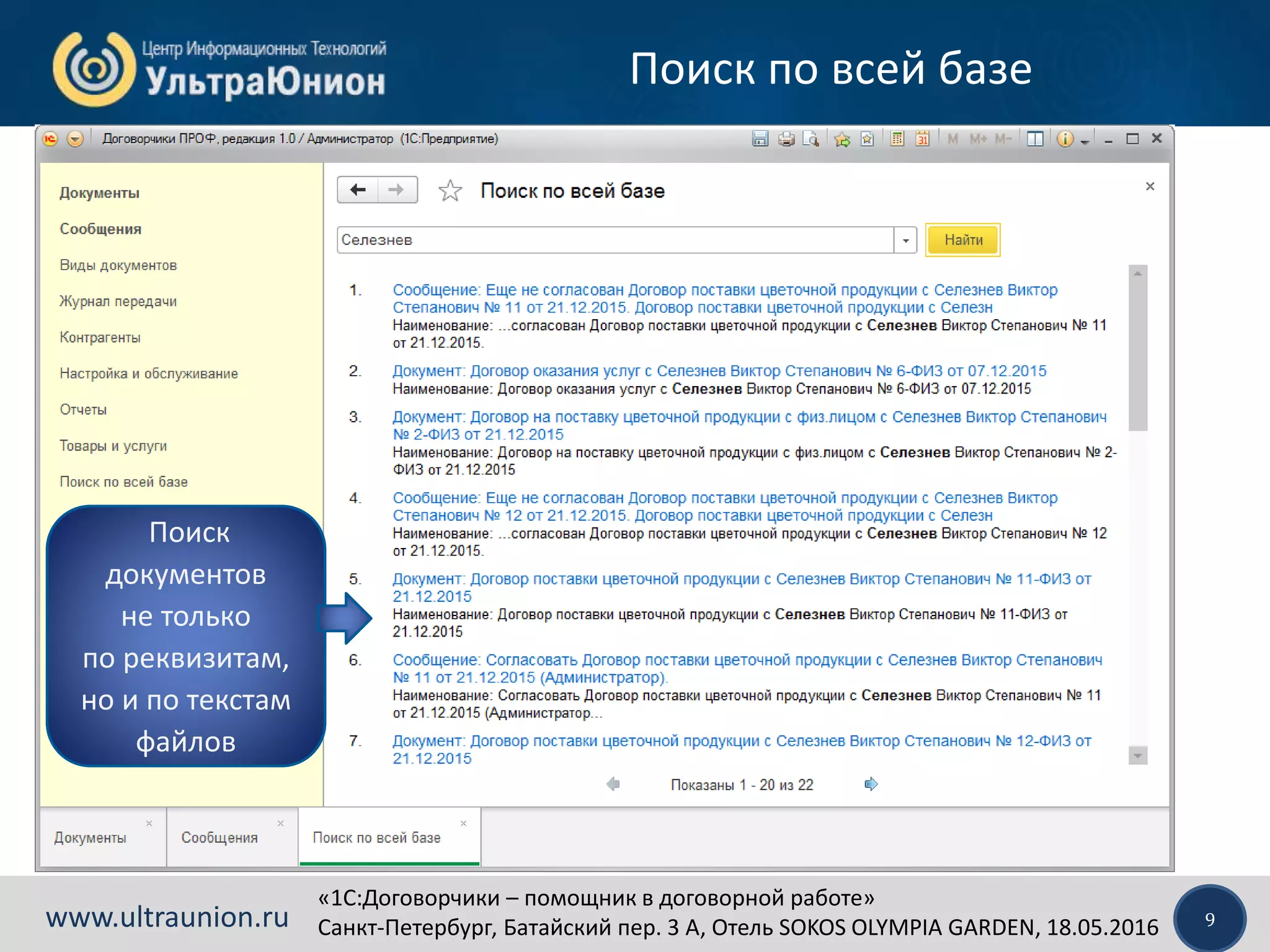Viewport: 1270px width, 952px height.
Task: Click the M memory button
Action: (953, 139)
